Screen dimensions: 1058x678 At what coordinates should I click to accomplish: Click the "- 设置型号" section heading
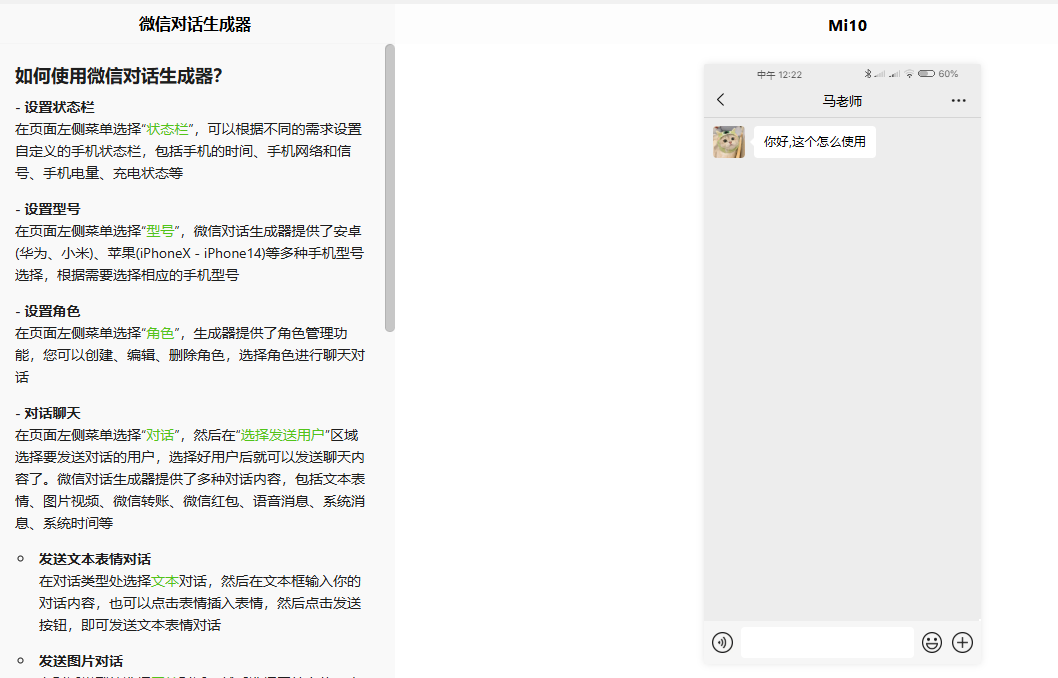47,209
